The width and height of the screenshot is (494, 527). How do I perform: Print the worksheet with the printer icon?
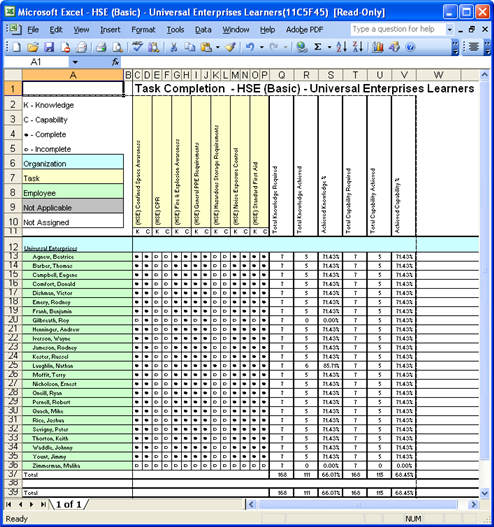[x=101, y=47]
